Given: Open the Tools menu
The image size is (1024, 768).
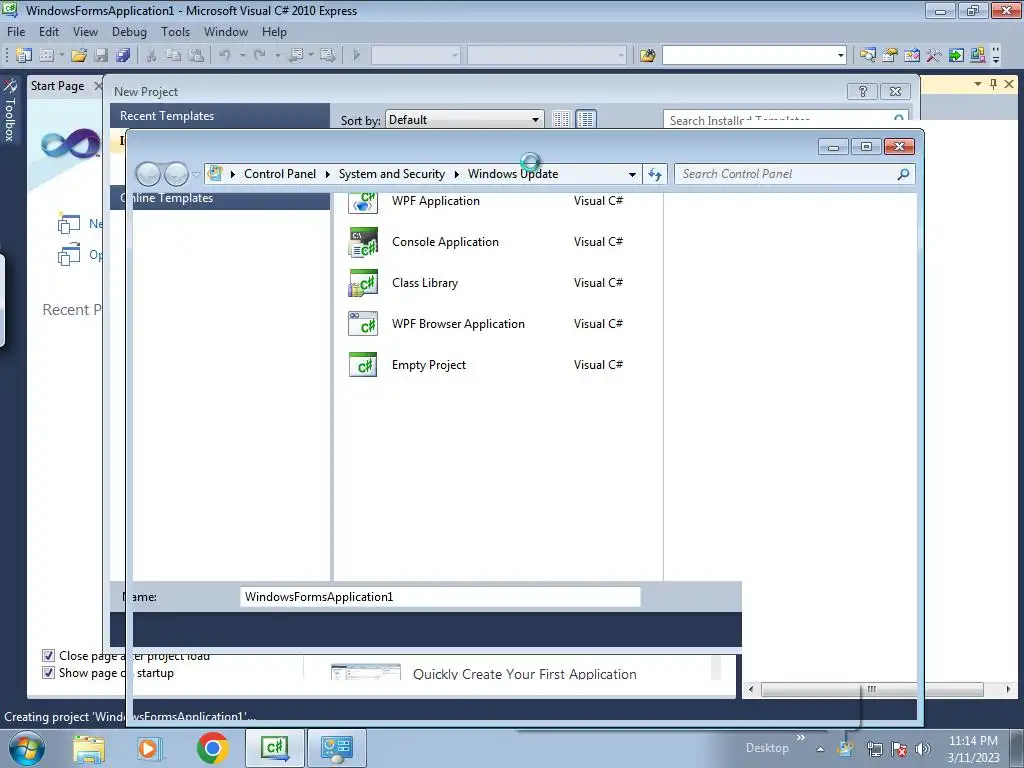Looking at the screenshot, I should click(175, 31).
